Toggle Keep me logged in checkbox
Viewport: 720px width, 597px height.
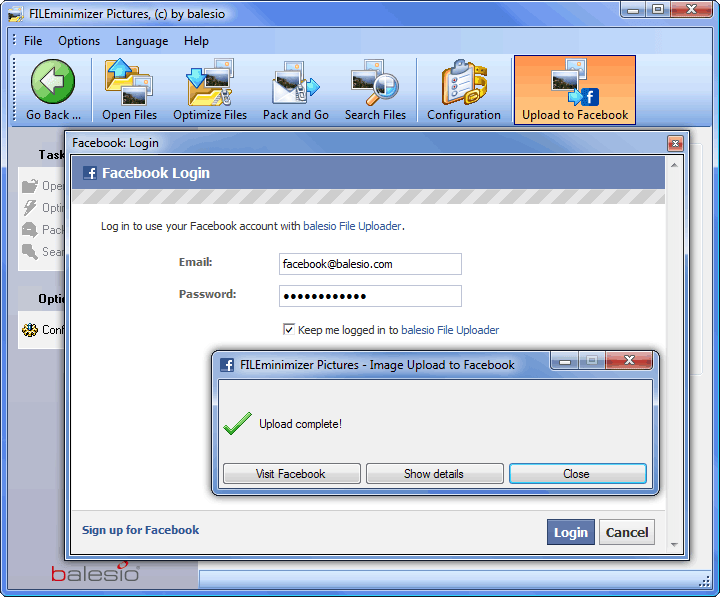(289, 329)
